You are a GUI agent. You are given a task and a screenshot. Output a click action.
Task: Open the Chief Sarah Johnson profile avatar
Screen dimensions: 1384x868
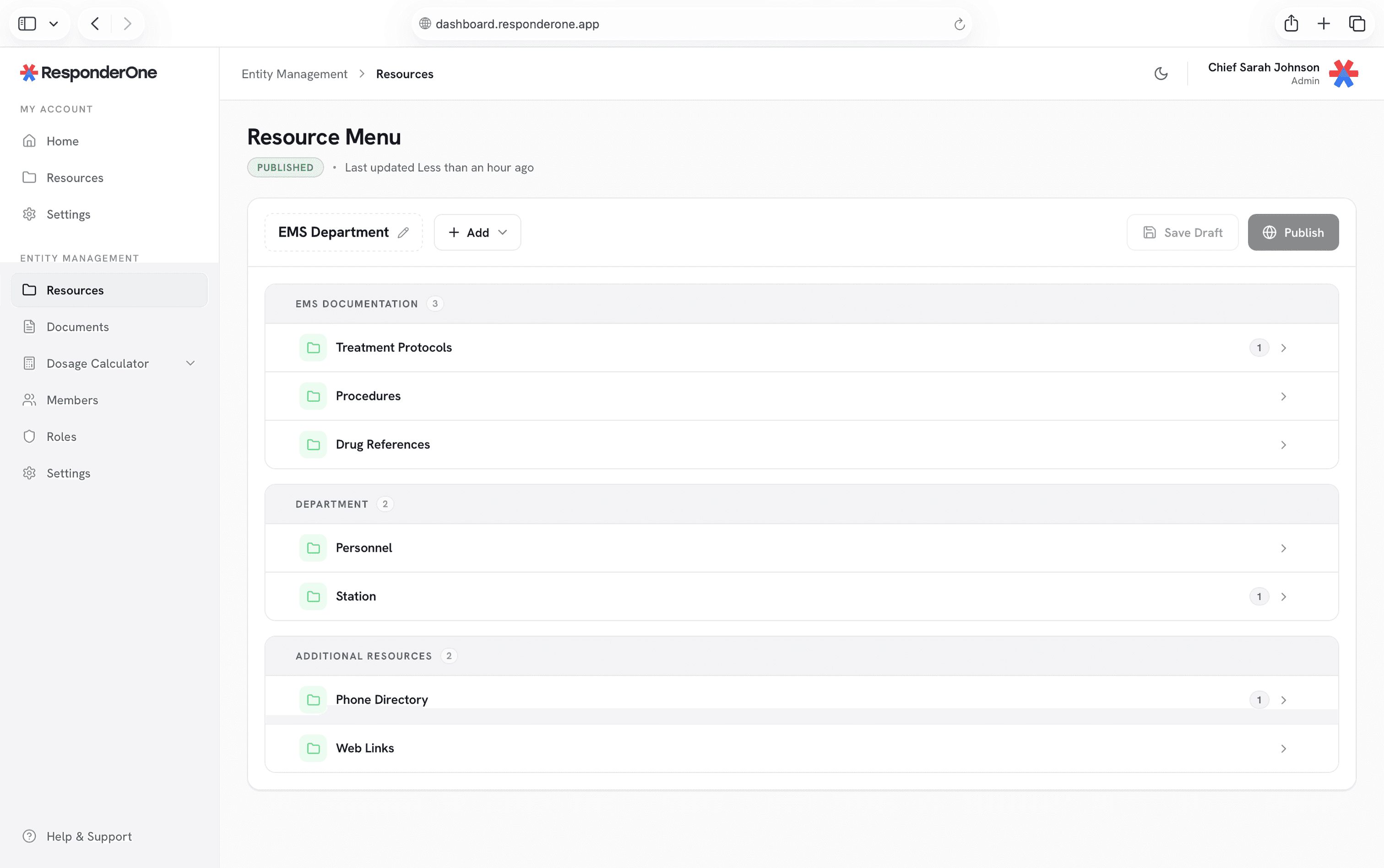[x=1343, y=74]
